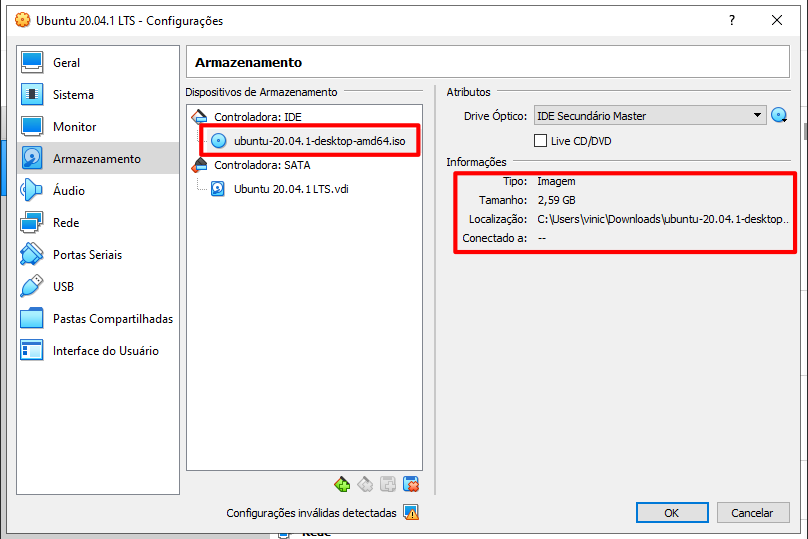Confirm settings with the OK button
The image size is (808, 539).
[672, 513]
